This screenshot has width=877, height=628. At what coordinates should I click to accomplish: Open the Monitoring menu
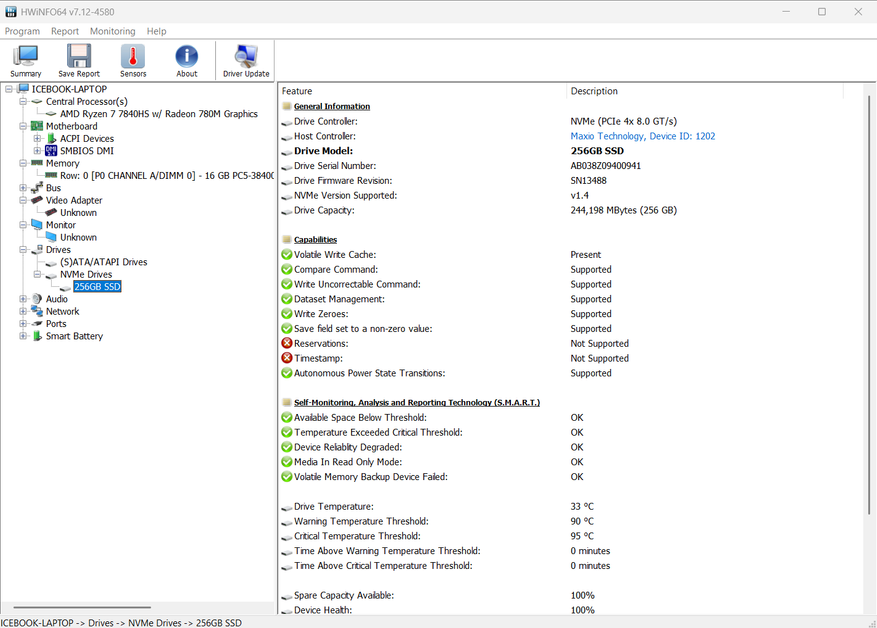click(112, 31)
